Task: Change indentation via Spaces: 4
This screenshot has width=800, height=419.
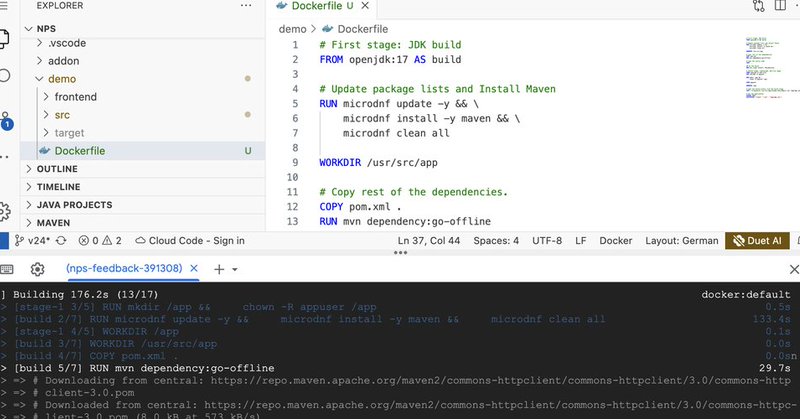Action: [496, 240]
